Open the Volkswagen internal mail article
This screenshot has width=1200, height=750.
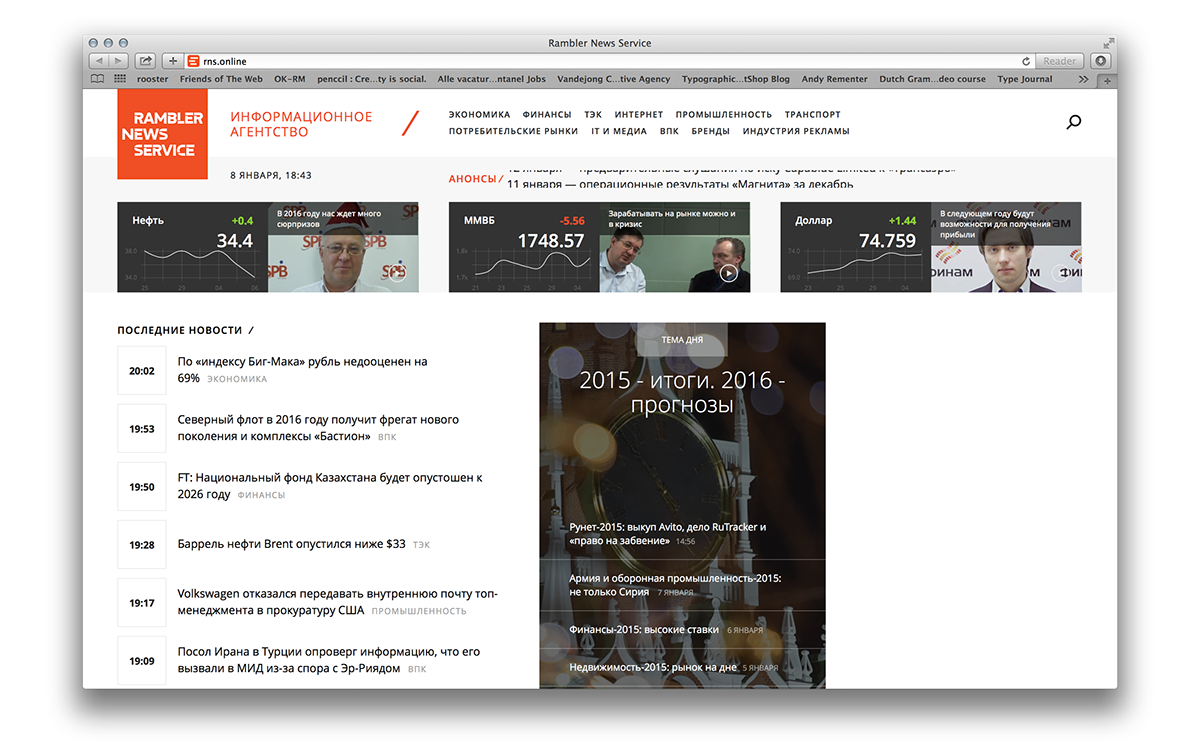(x=337, y=602)
